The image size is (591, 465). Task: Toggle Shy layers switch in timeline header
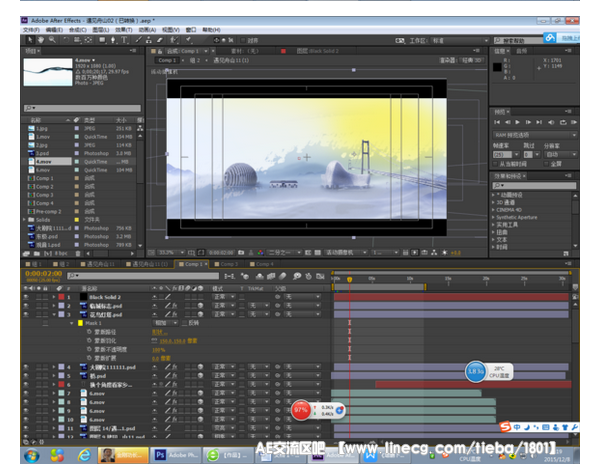pos(259,276)
